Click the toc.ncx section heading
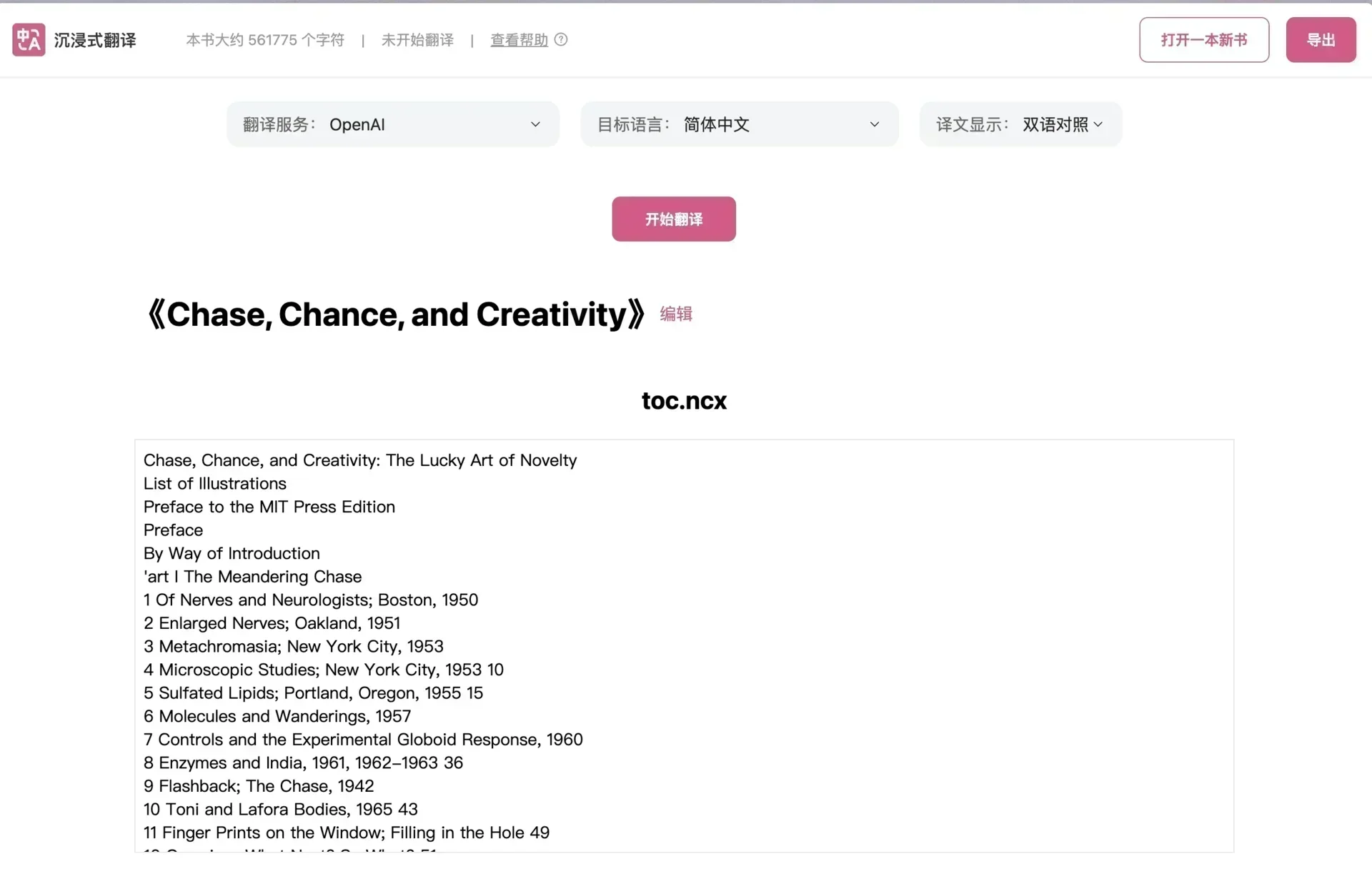This screenshot has height=874, width=1372. pyautogui.click(x=684, y=401)
